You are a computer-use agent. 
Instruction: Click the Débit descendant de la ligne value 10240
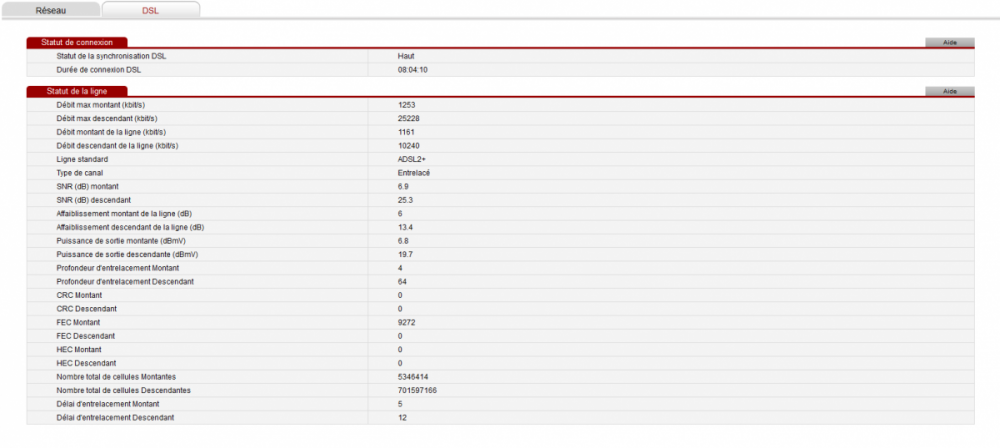(x=409, y=146)
